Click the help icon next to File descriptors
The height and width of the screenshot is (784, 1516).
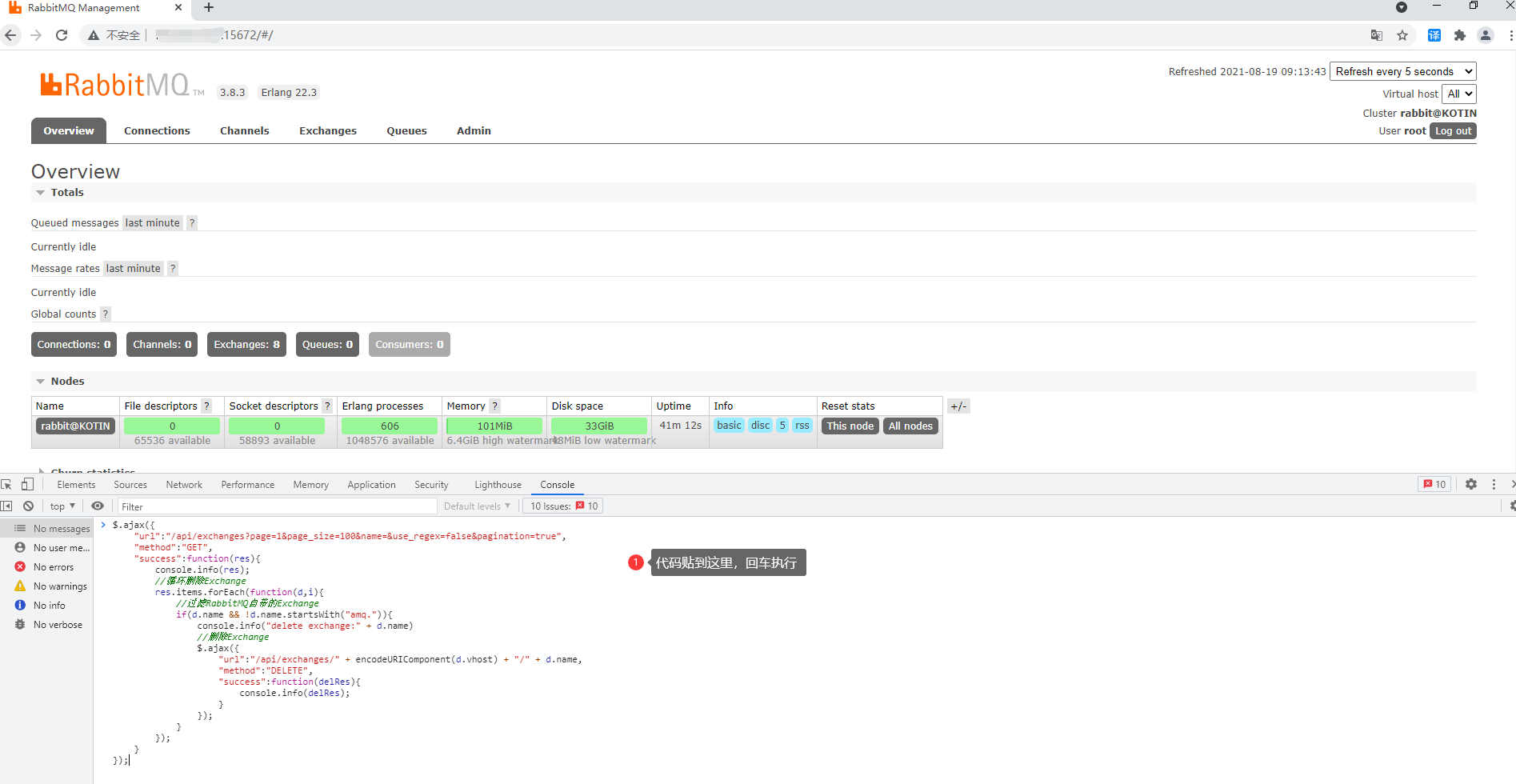click(206, 406)
